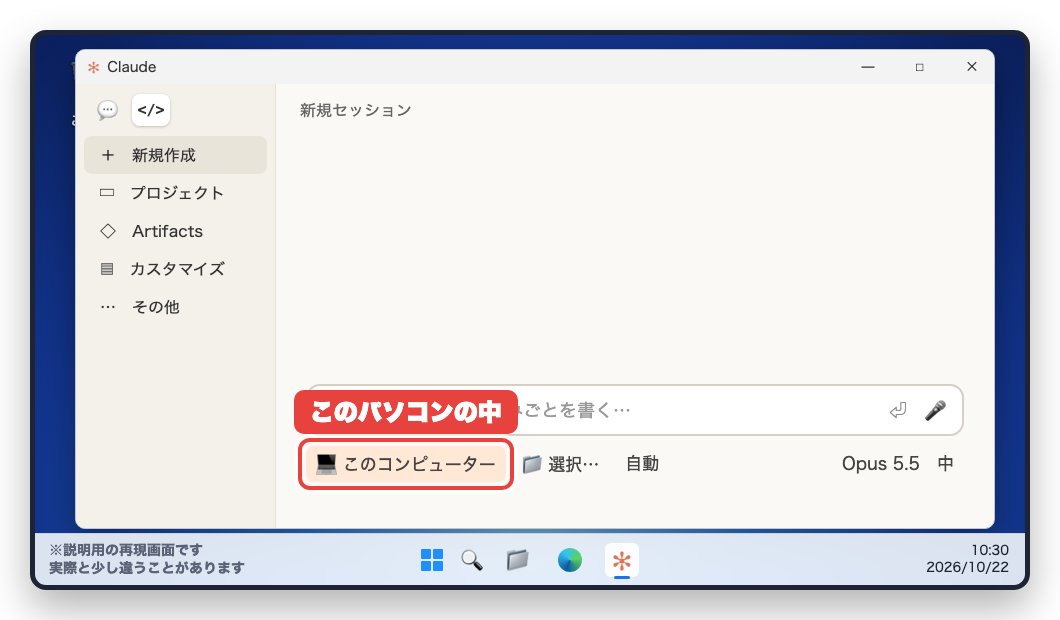Change the 中 effort level selector

pos(945,464)
